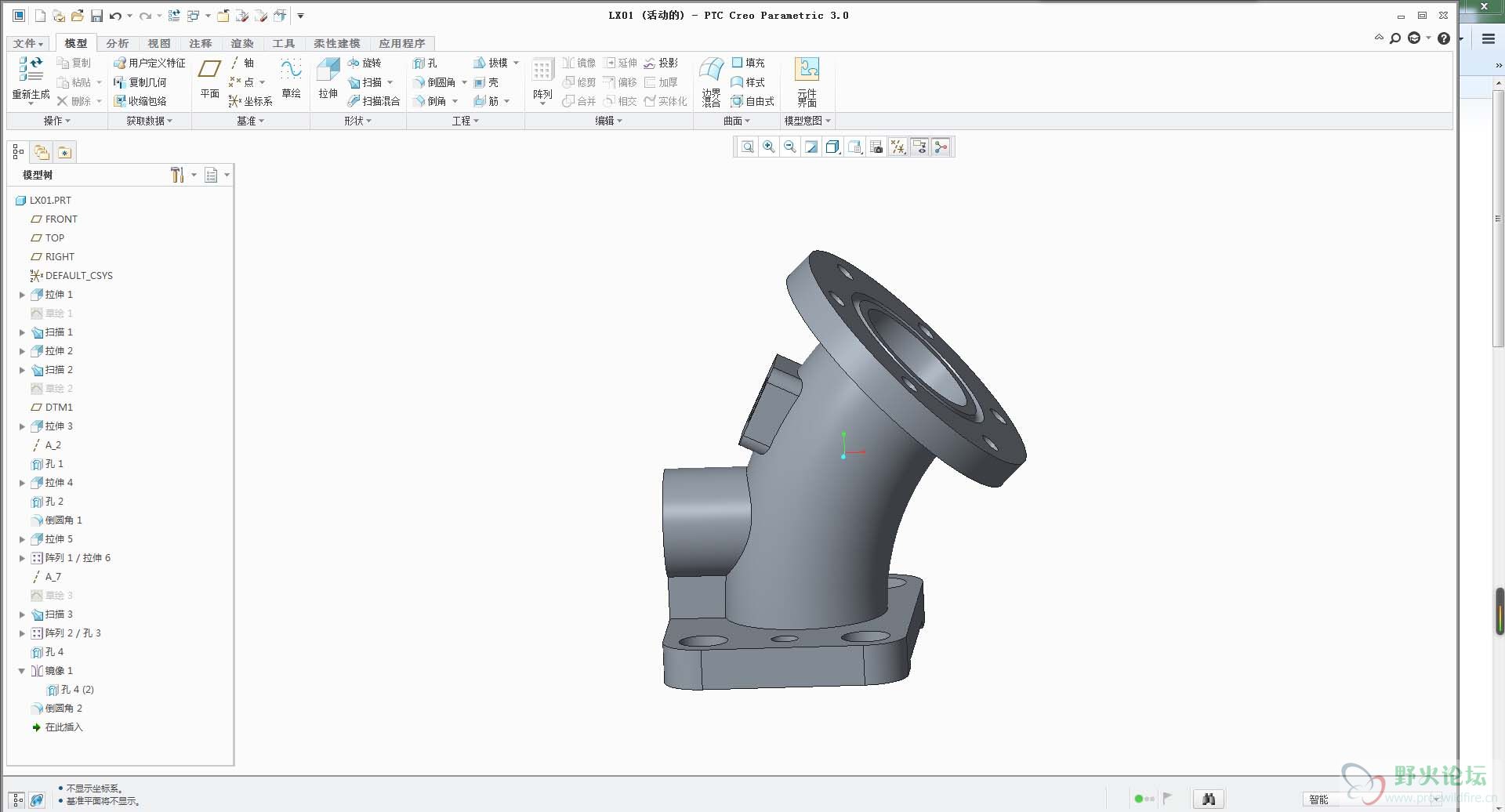
Task: Open the 操作 group dropdown
Action: point(56,121)
